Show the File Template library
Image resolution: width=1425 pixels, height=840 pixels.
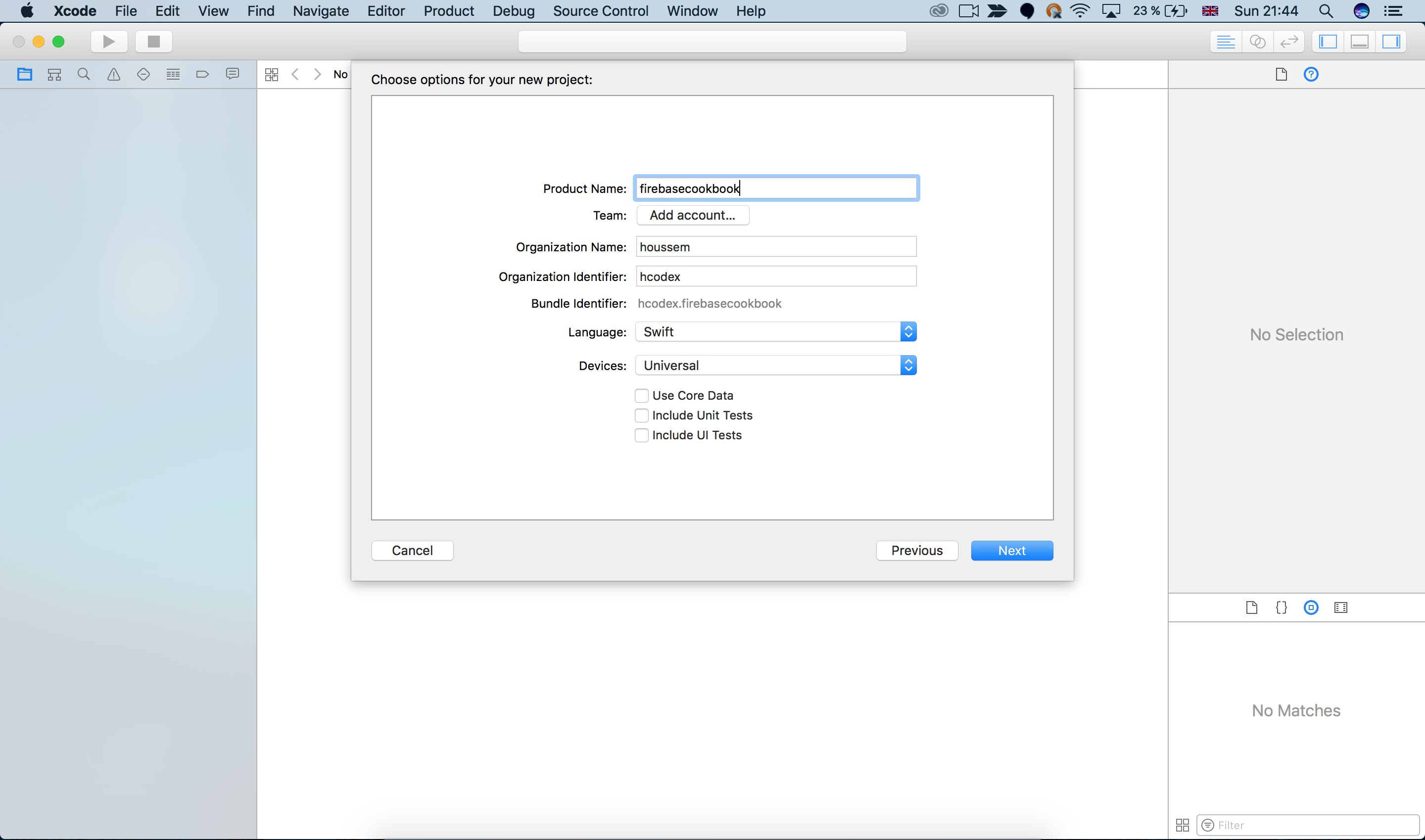pos(1252,607)
